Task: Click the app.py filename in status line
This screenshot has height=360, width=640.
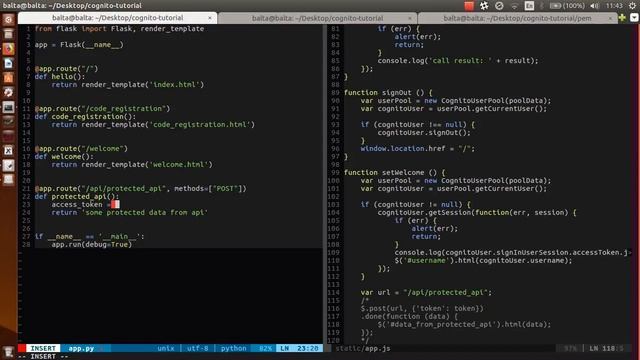Action: (x=81, y=348)
